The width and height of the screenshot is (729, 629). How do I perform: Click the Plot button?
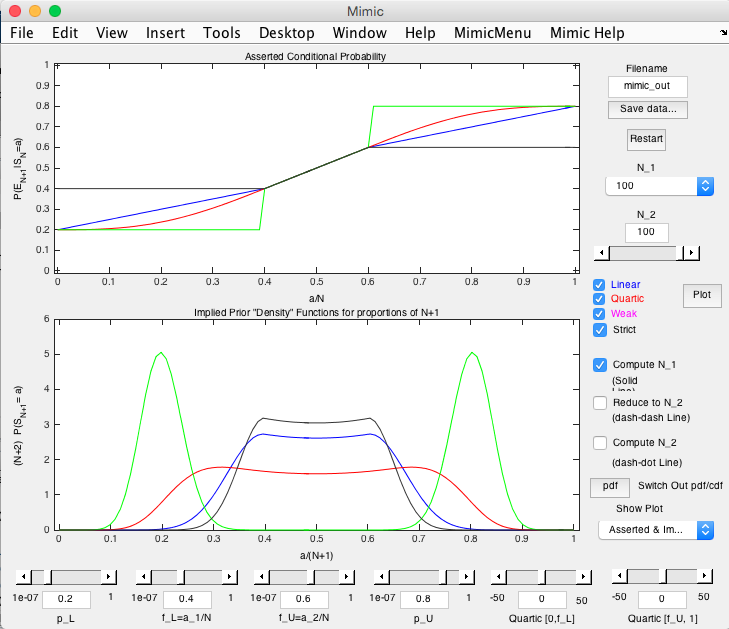[x=702, y=295]
